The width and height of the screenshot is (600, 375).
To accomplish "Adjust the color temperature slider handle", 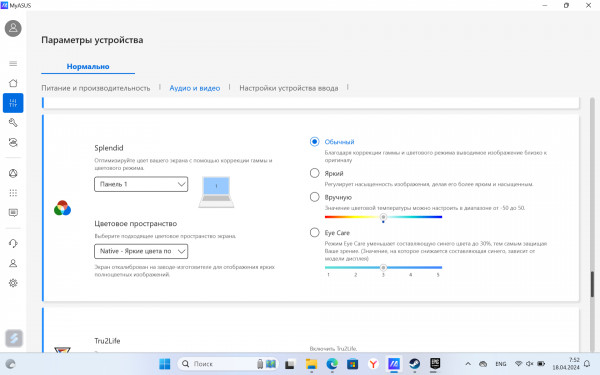I will 383,217.
